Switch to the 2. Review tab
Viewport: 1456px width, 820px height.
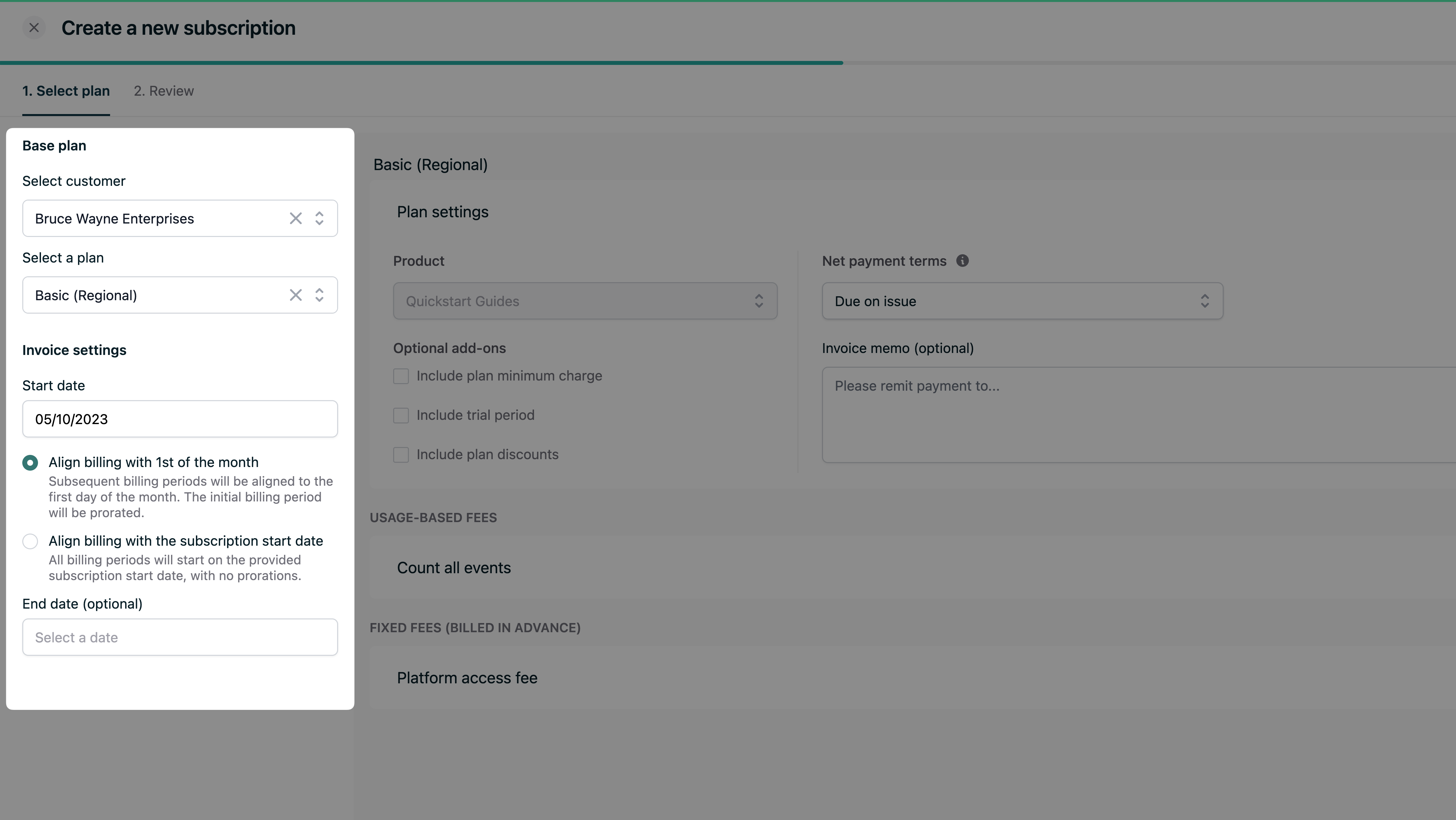(x=164, y=91)
